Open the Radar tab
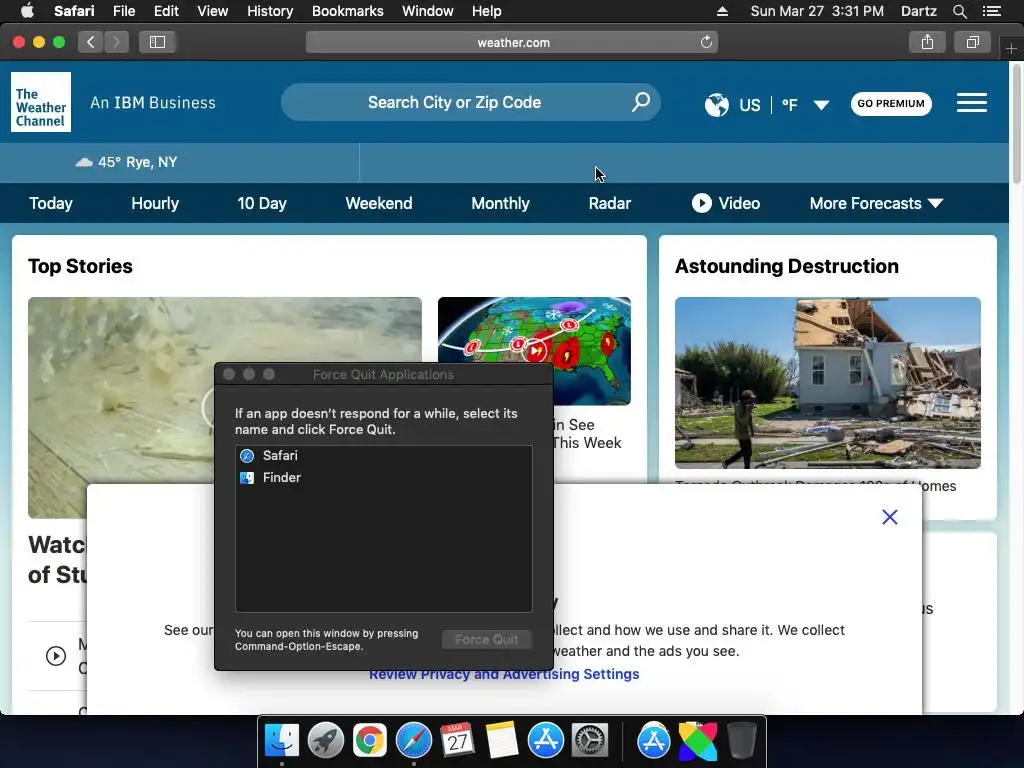The width and height of the screenshot is (1024, 768). (609, 203)
